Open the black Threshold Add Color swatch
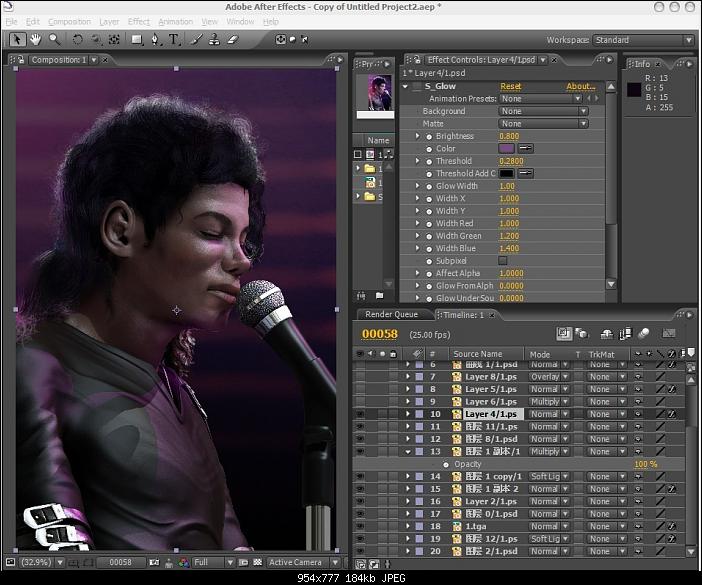 (x=506, y=173)
